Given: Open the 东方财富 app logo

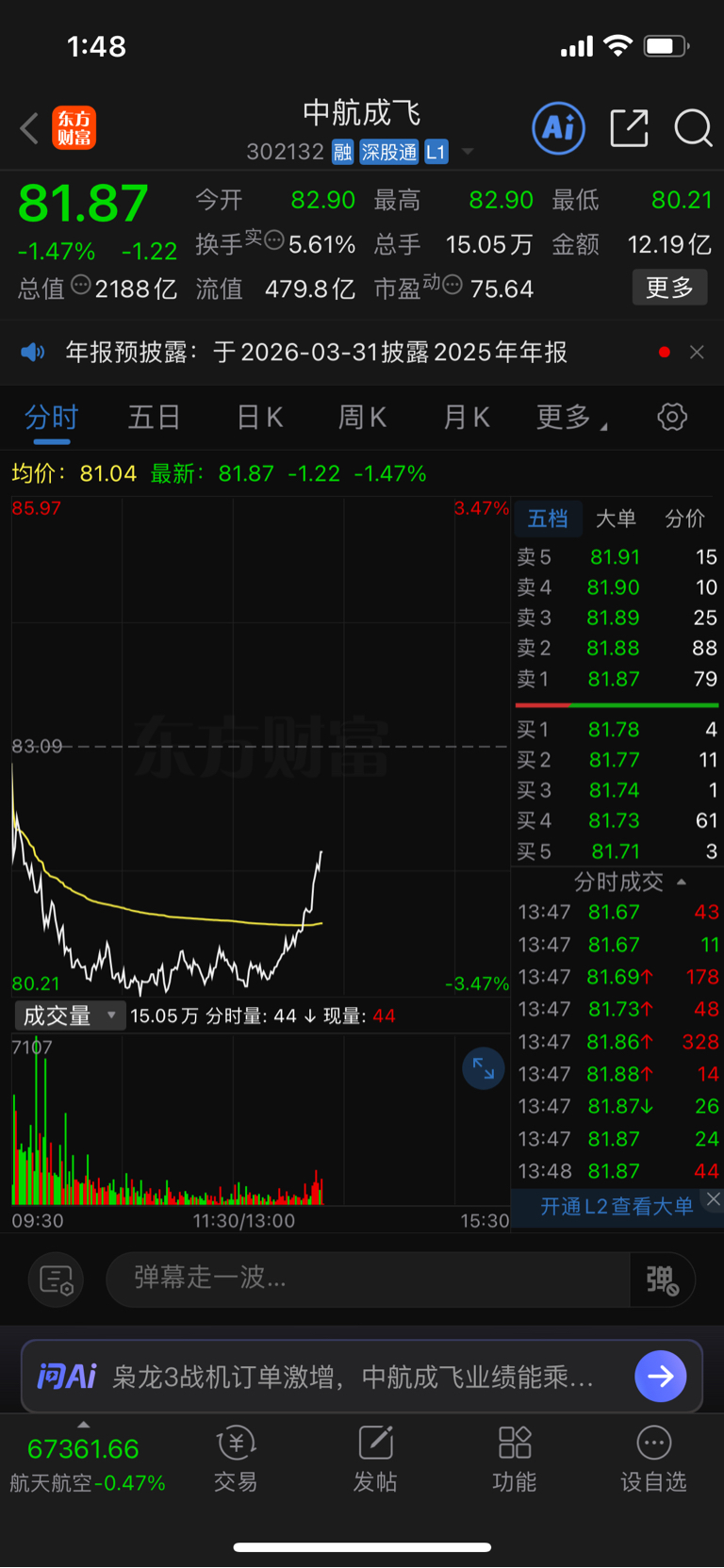Looking at the screenshot, I should 74,128.
